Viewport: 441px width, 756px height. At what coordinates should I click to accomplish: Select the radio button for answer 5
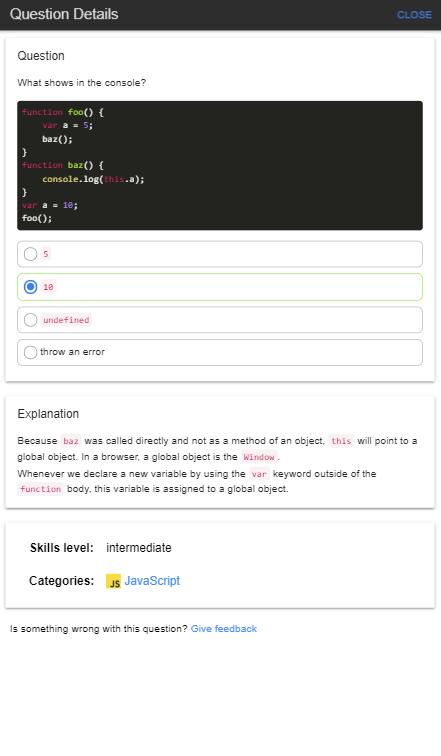pyautogui.click(x=30, y=254)
